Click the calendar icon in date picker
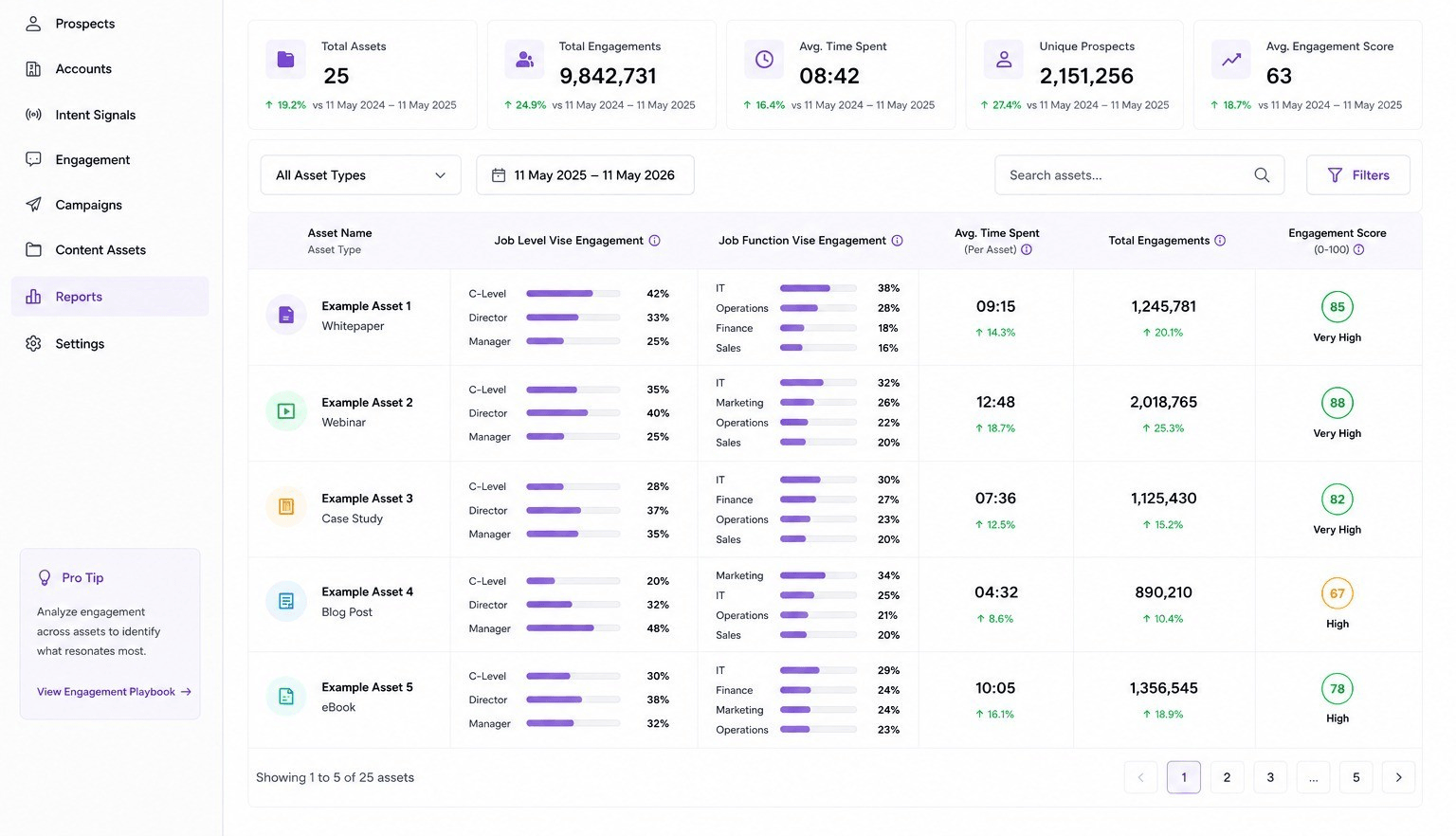Viewport: 1456px width, 836px height. (x=499, y=175)
